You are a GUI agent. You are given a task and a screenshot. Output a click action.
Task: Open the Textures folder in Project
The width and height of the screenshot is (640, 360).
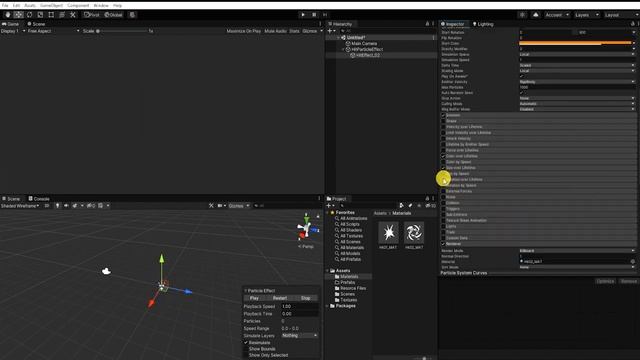coord(349,300)
